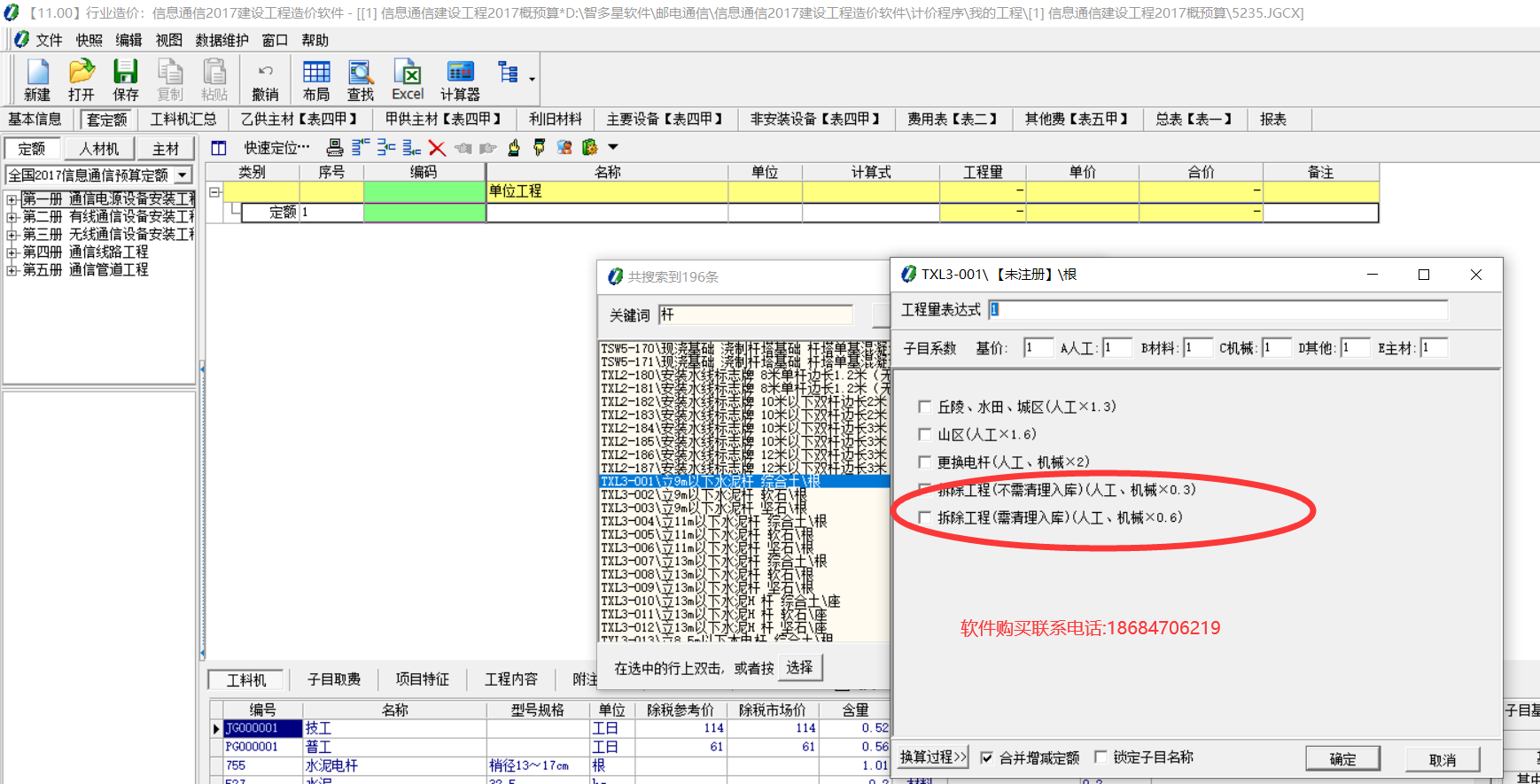Switch to the 子目取费 bottom tab
This screenshot has height=784, width=1540.
[x=334, y=679]
